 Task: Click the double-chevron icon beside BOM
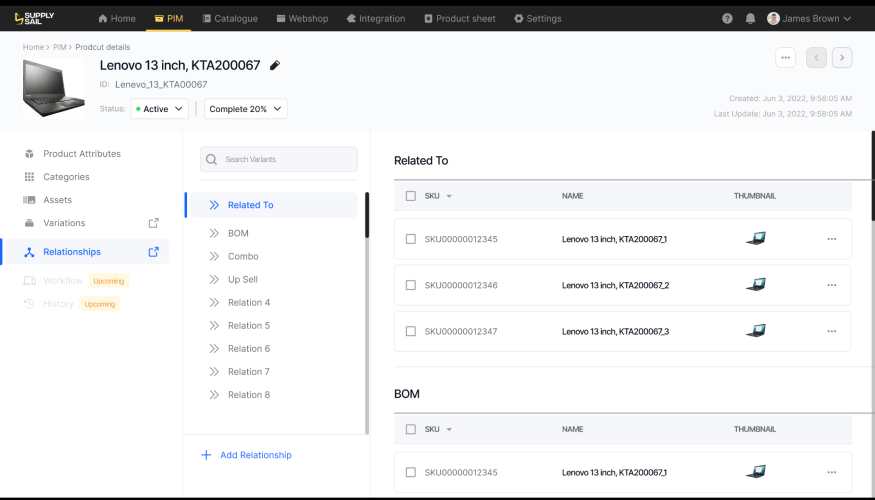(x=214, y=233)
